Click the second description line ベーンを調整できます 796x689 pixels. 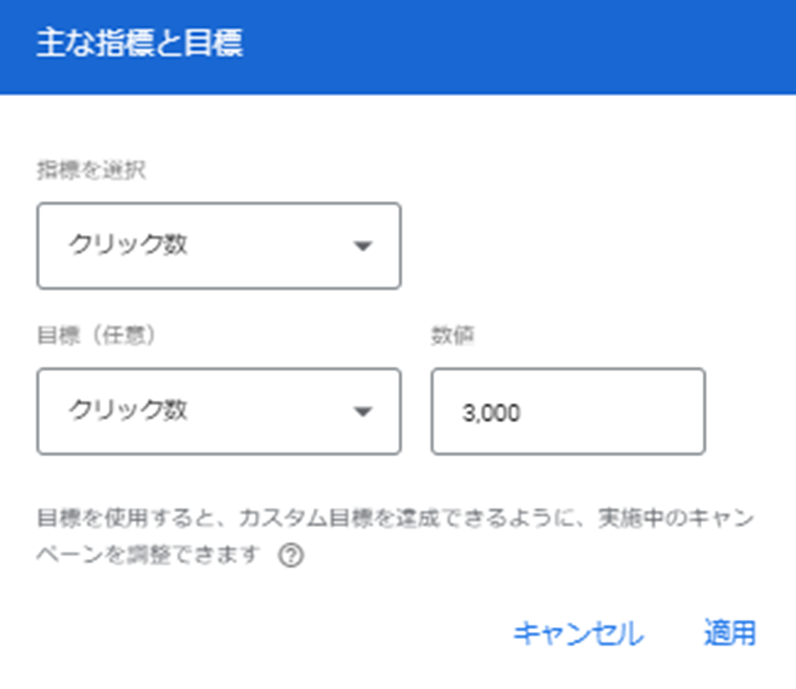tap(148, 555)
